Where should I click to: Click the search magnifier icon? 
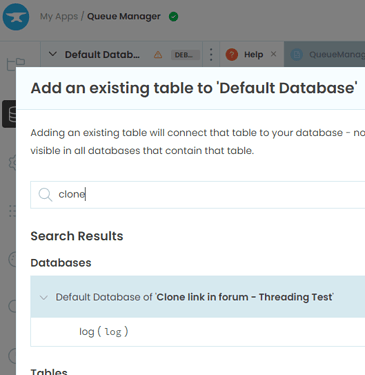pos(45,194)
